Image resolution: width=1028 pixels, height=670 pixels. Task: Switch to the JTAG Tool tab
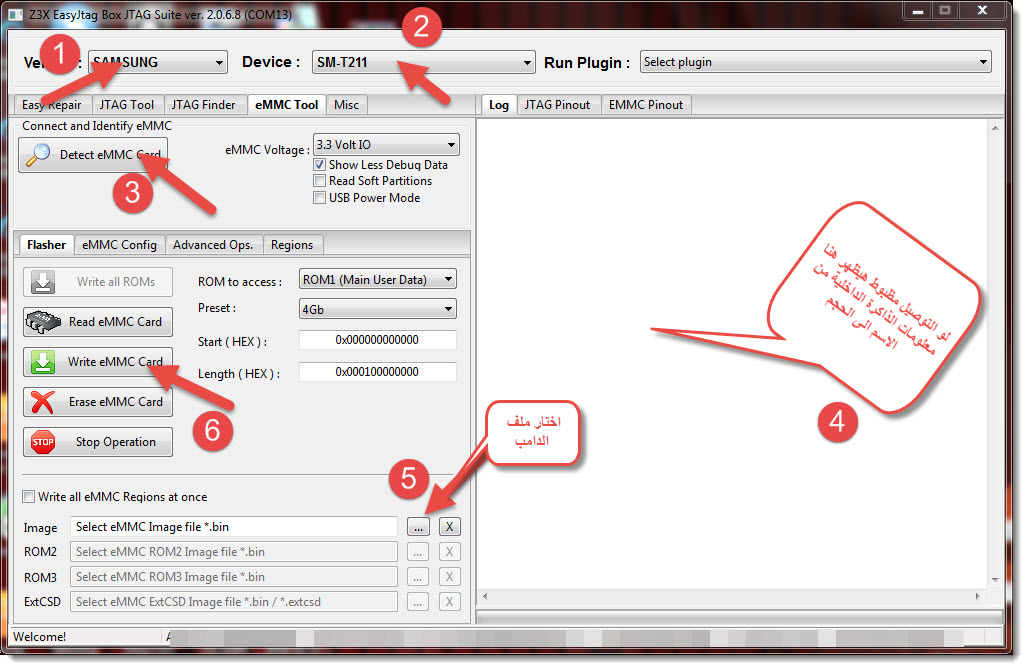[127, 105]
